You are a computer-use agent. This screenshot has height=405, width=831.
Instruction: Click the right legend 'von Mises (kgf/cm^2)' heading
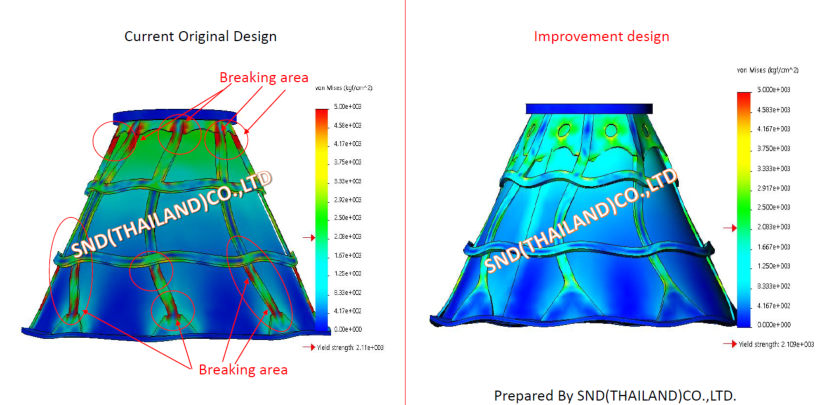coord(767,70)
